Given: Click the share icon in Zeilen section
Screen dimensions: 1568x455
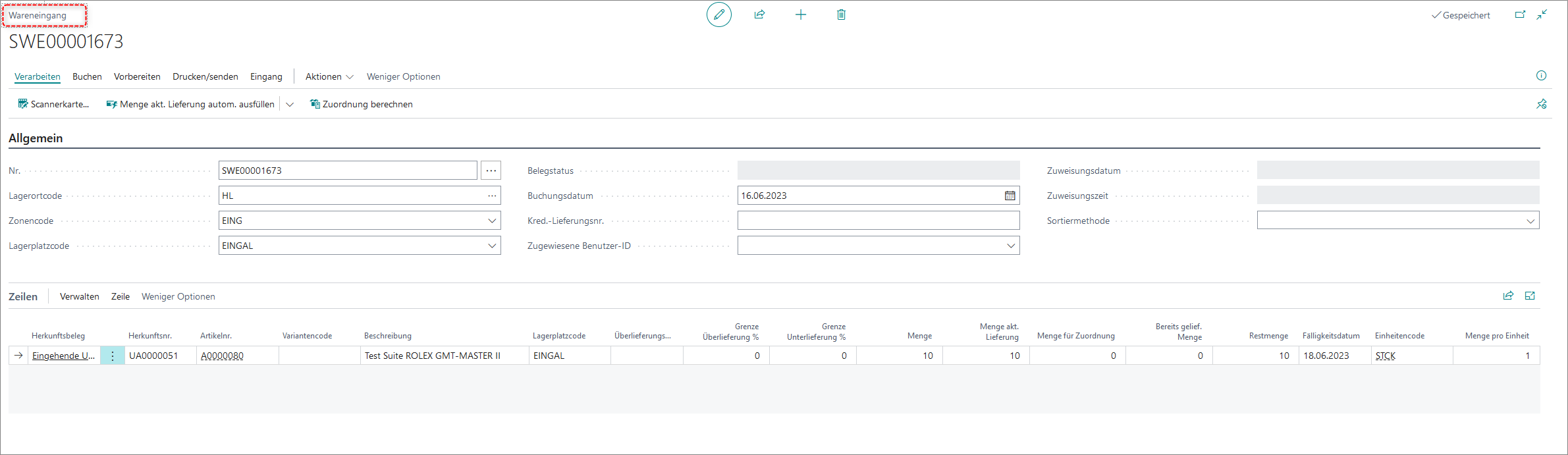Looking at the screenshot, I should click(1508, 296).
